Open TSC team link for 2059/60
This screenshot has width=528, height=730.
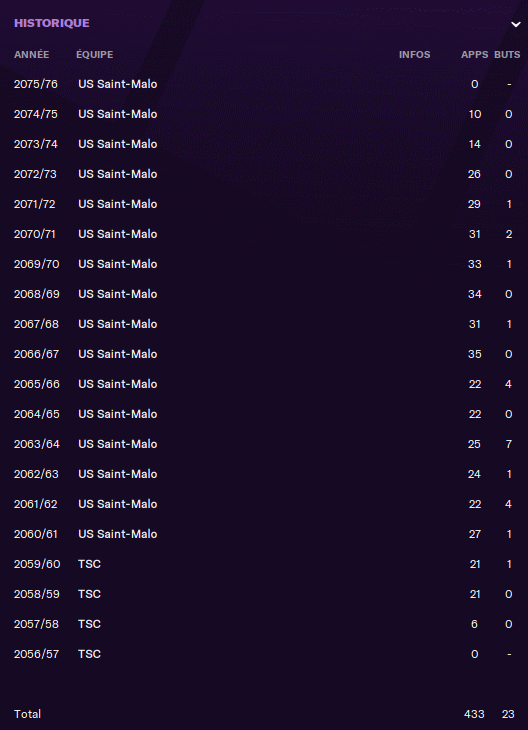pos(89,564)
